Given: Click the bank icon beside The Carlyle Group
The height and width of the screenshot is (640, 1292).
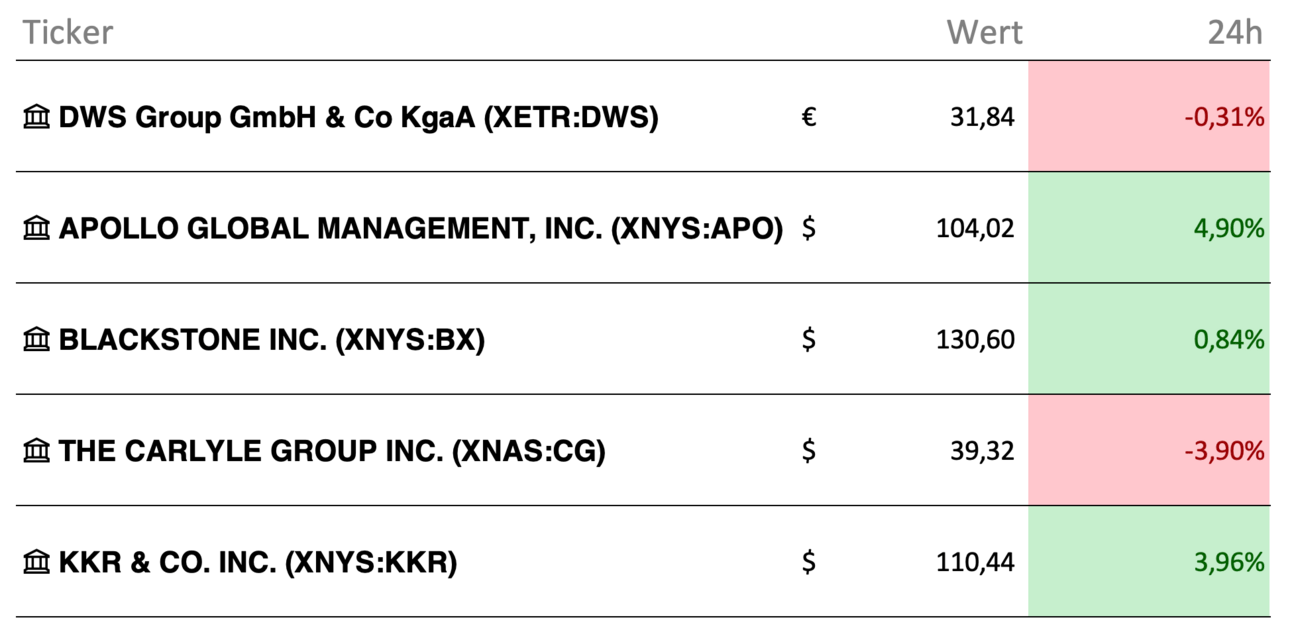Looking at the screenshot, I should tap(36, 451).
